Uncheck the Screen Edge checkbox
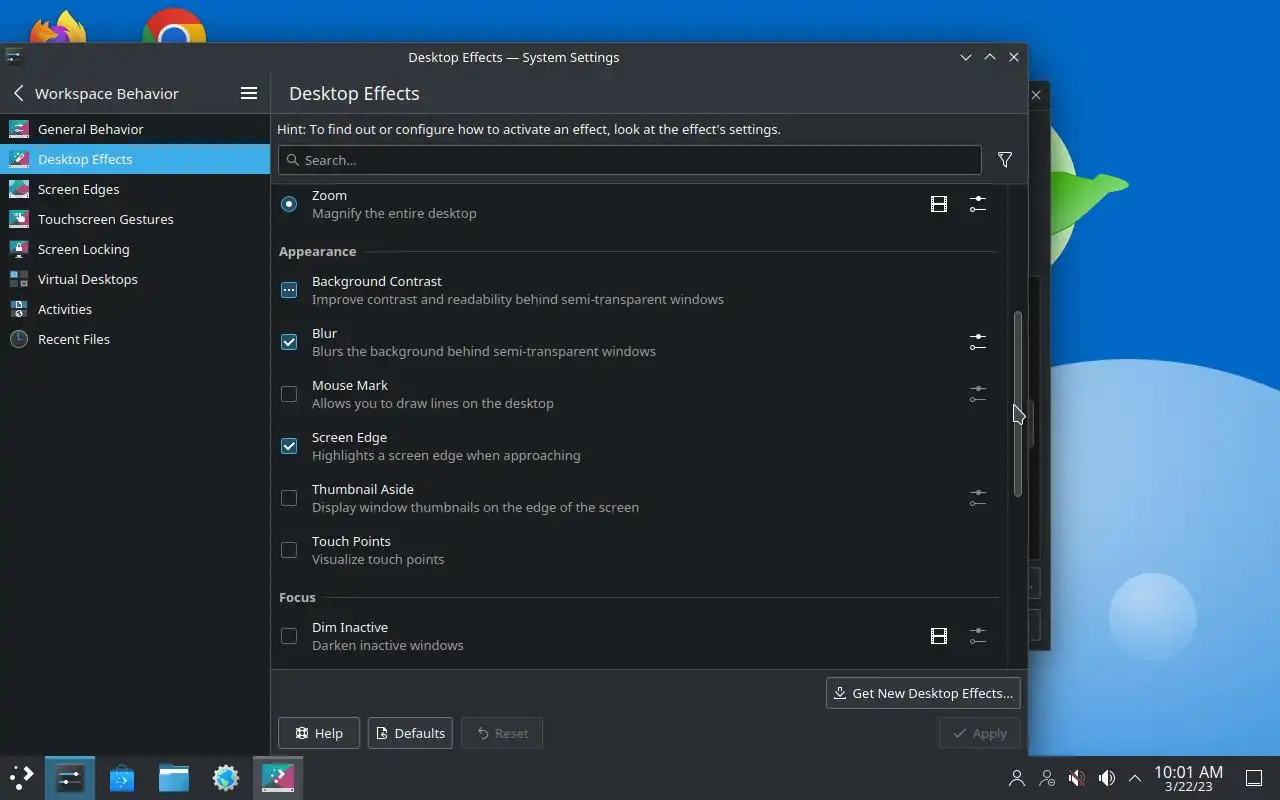 pos(289,446)
